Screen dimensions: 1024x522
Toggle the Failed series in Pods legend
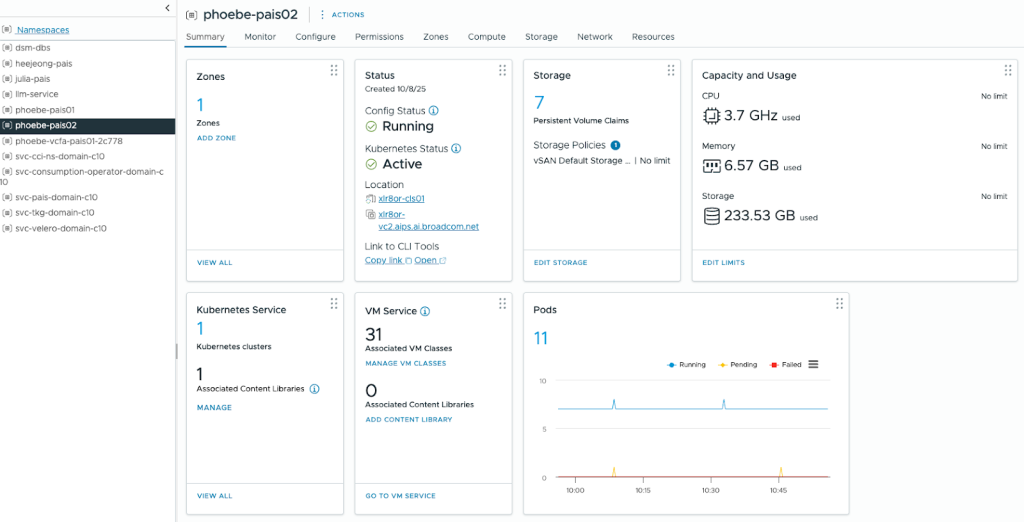coord(786,365)
